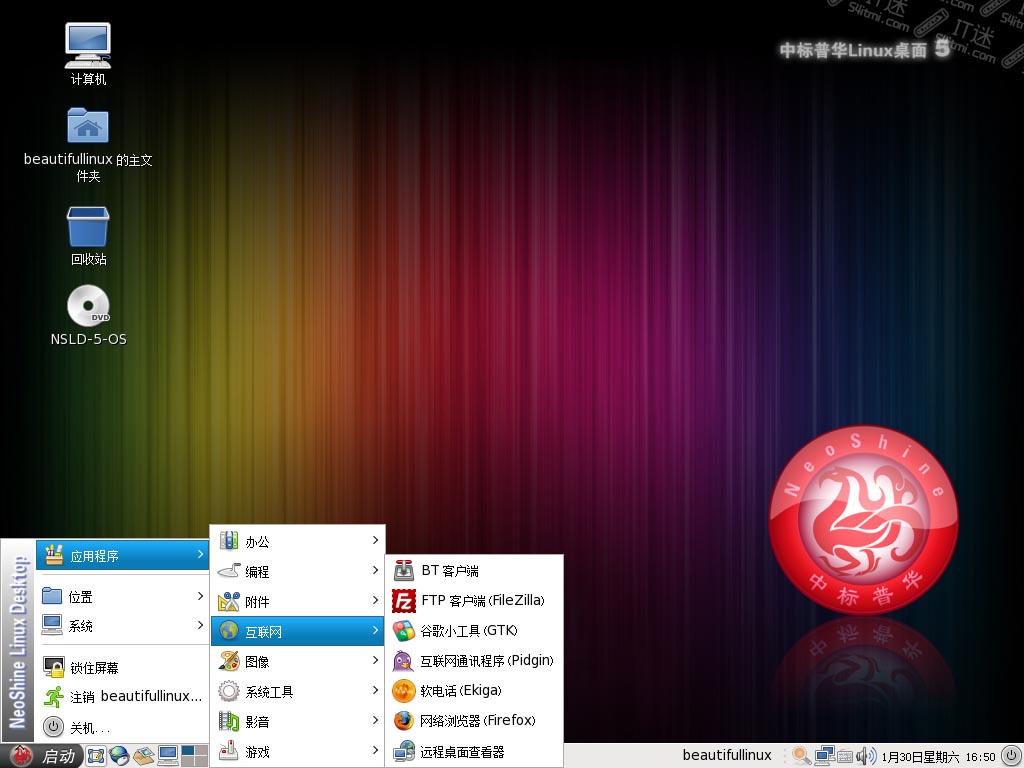Select 锁住屏幕 lock screen

[x=123, y=667]
